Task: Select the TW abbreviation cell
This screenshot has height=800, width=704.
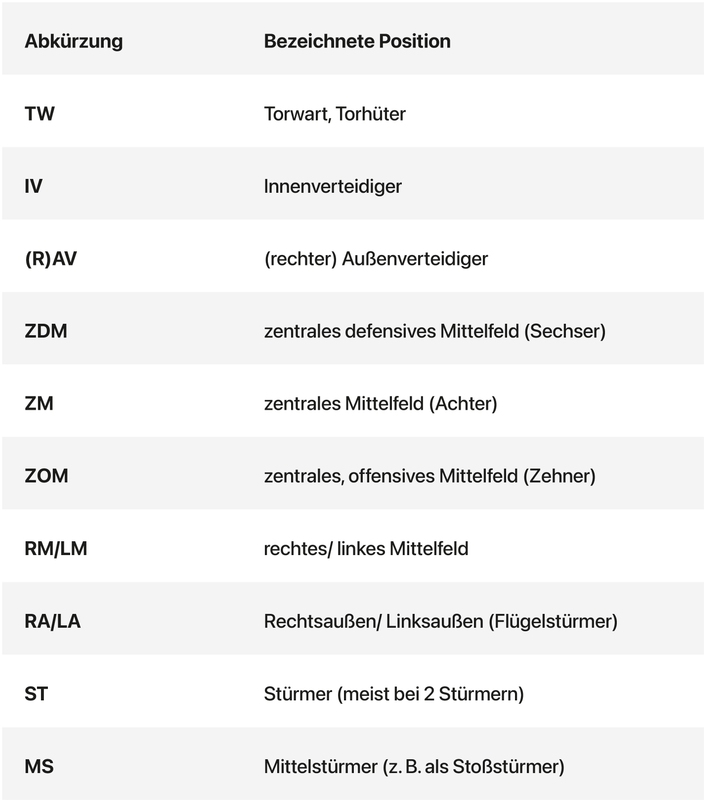Action: point(40,114)
